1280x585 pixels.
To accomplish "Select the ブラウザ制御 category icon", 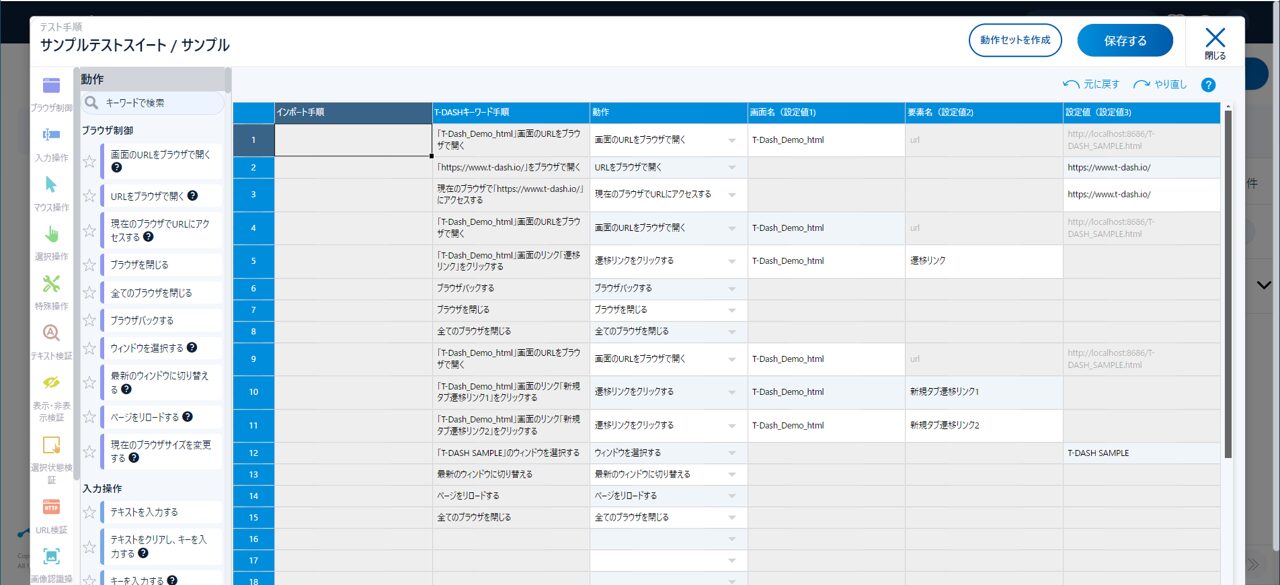I will click(x=51, y=86).
